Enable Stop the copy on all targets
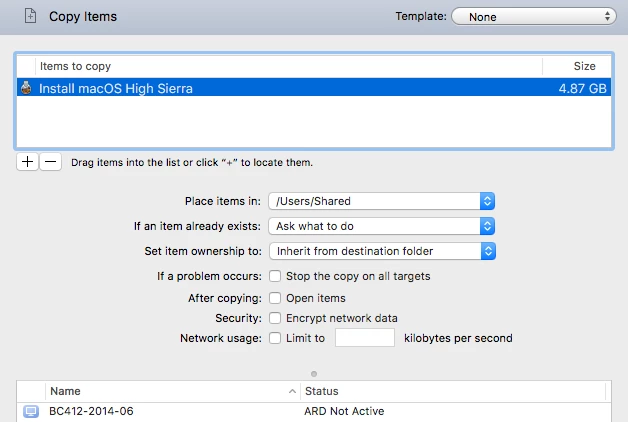This screenshot has height=422, width=628. tap(275, 276)
